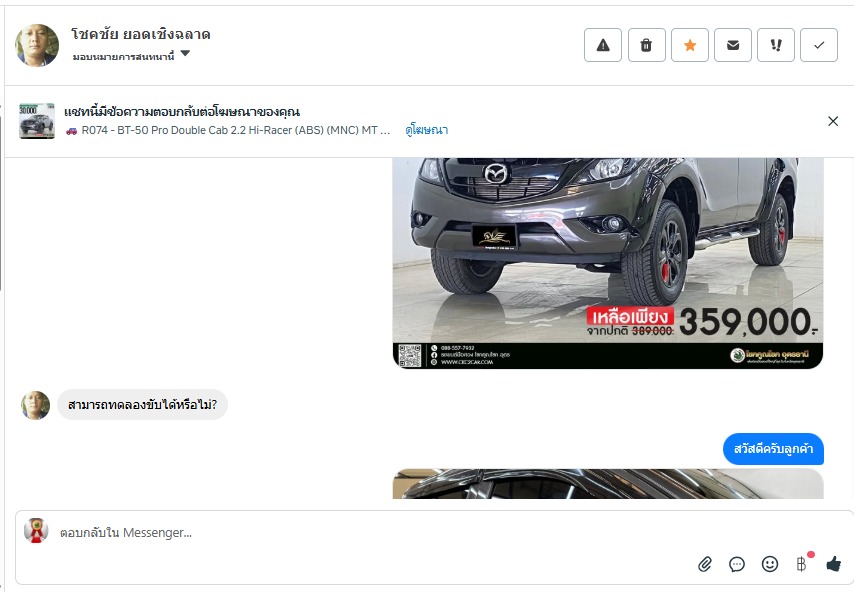Toggle the orange star follow-up icon

tap(690, 45)
